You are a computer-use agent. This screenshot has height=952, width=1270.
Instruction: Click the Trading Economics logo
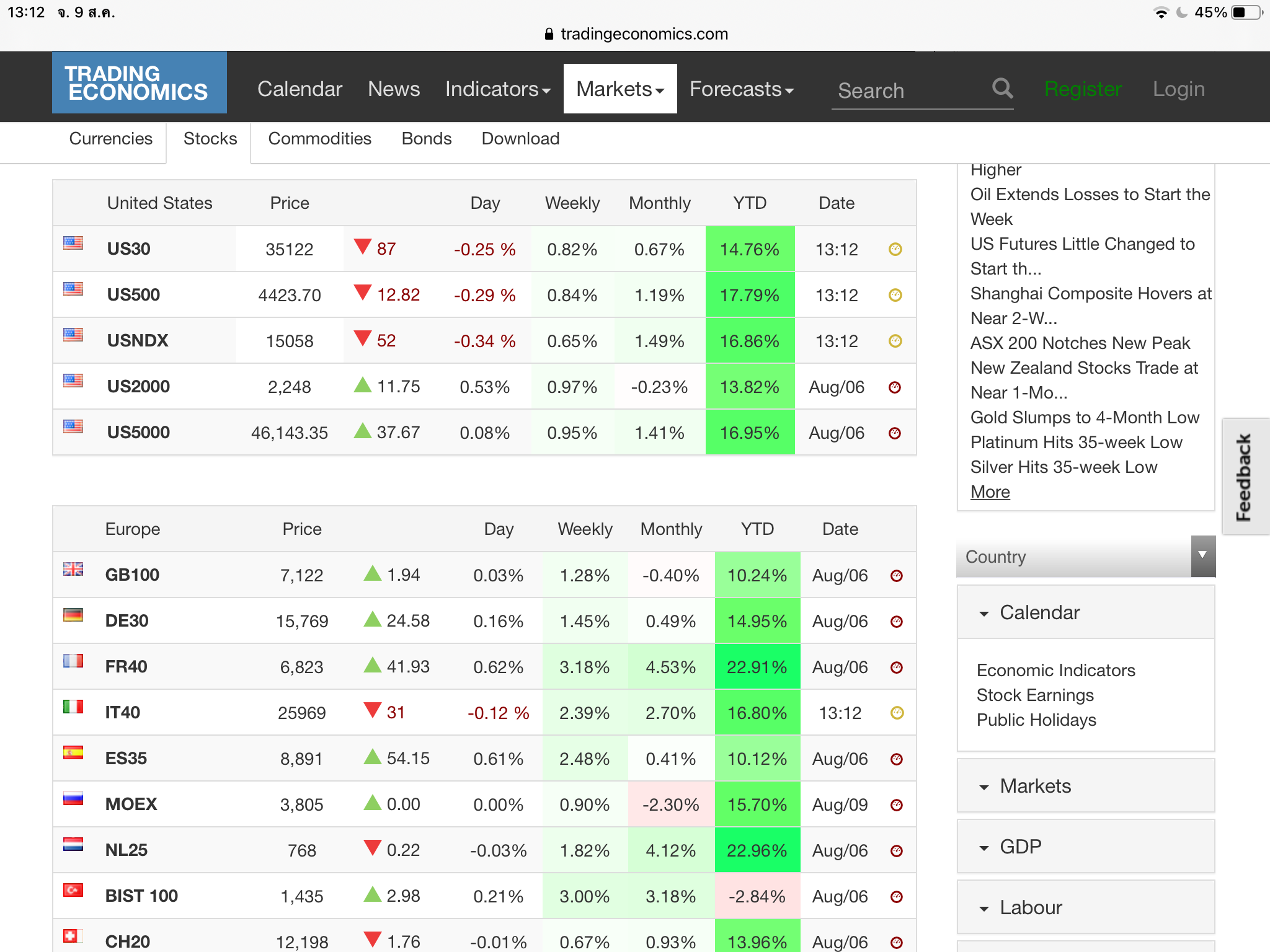(140, 83)
